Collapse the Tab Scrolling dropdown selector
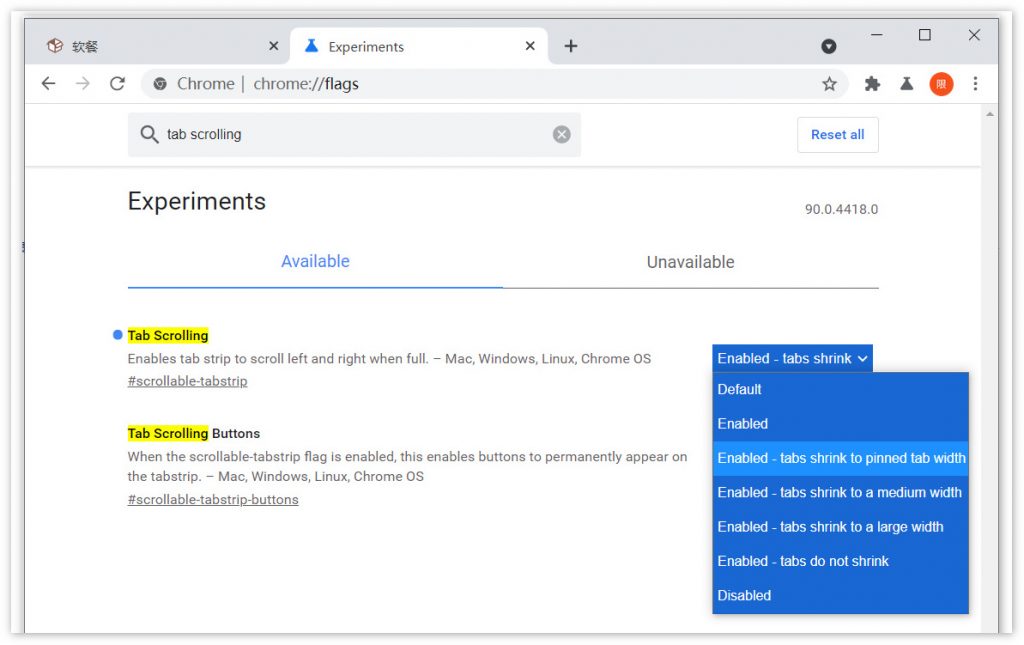 [792, 358]
